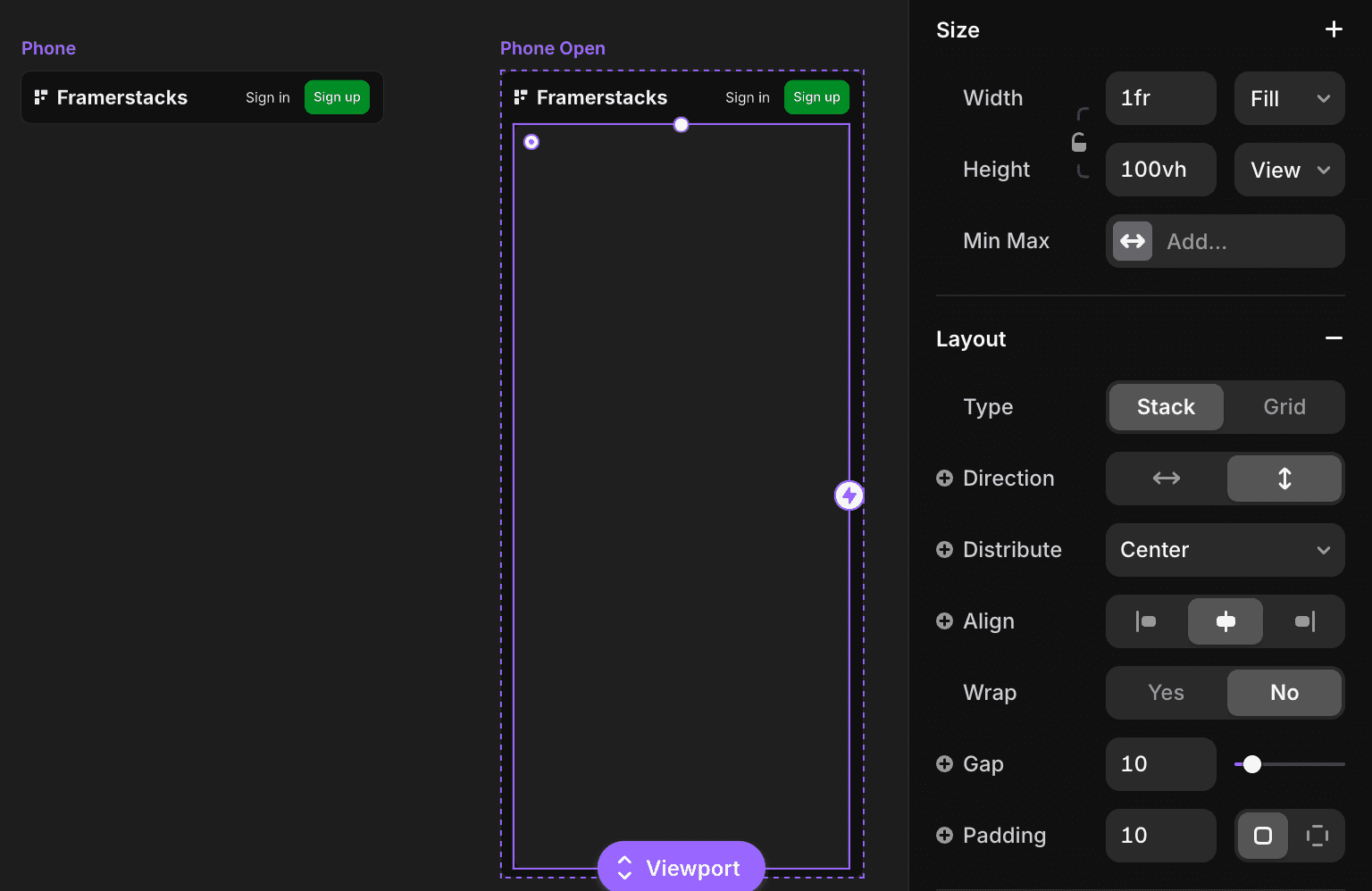Viewport: 1372px width, 891px height.
Task: Click the Align left icon
Action: pyautogui.click(x=1144, y=621)
